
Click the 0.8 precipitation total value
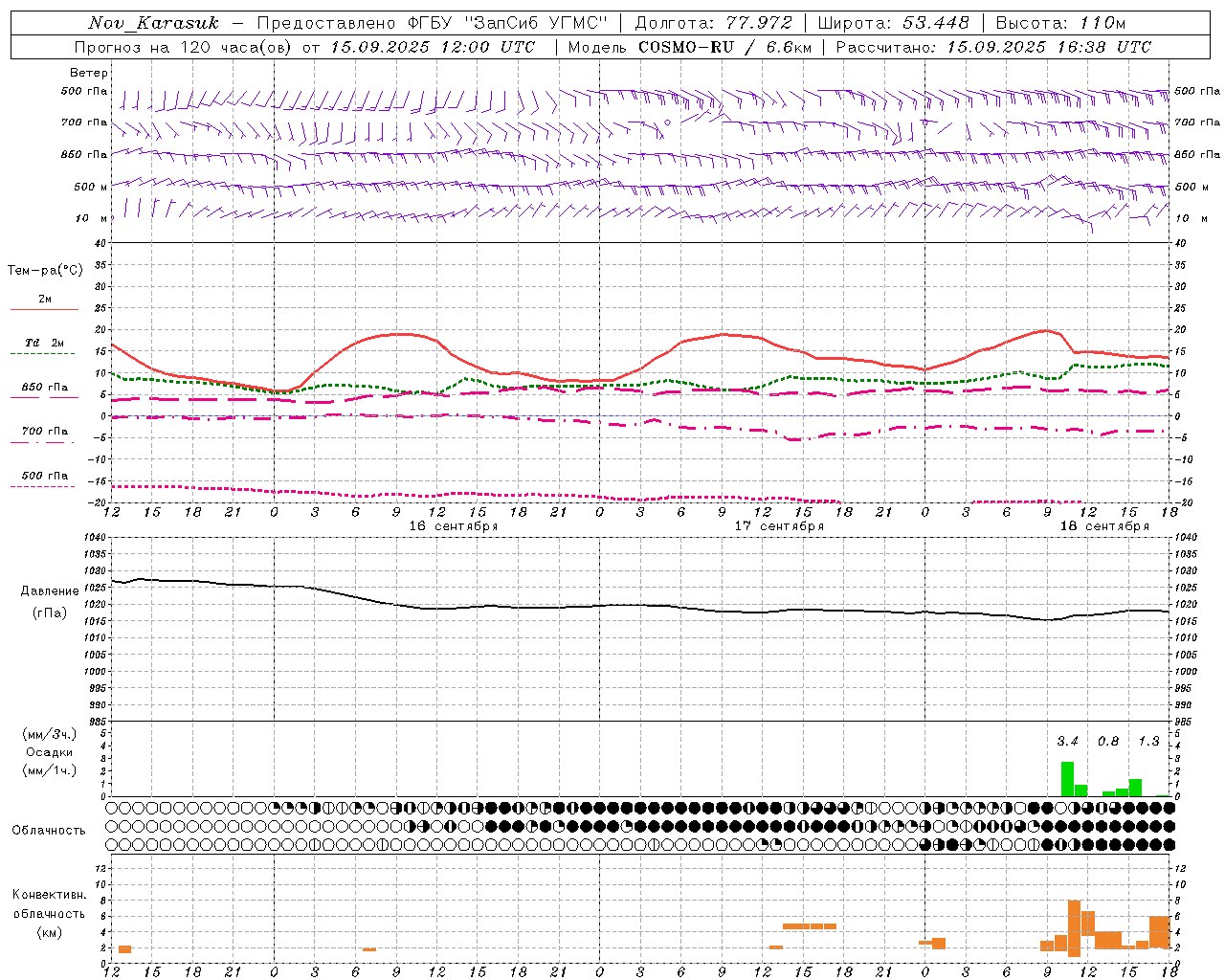[x=1108, y=741]
